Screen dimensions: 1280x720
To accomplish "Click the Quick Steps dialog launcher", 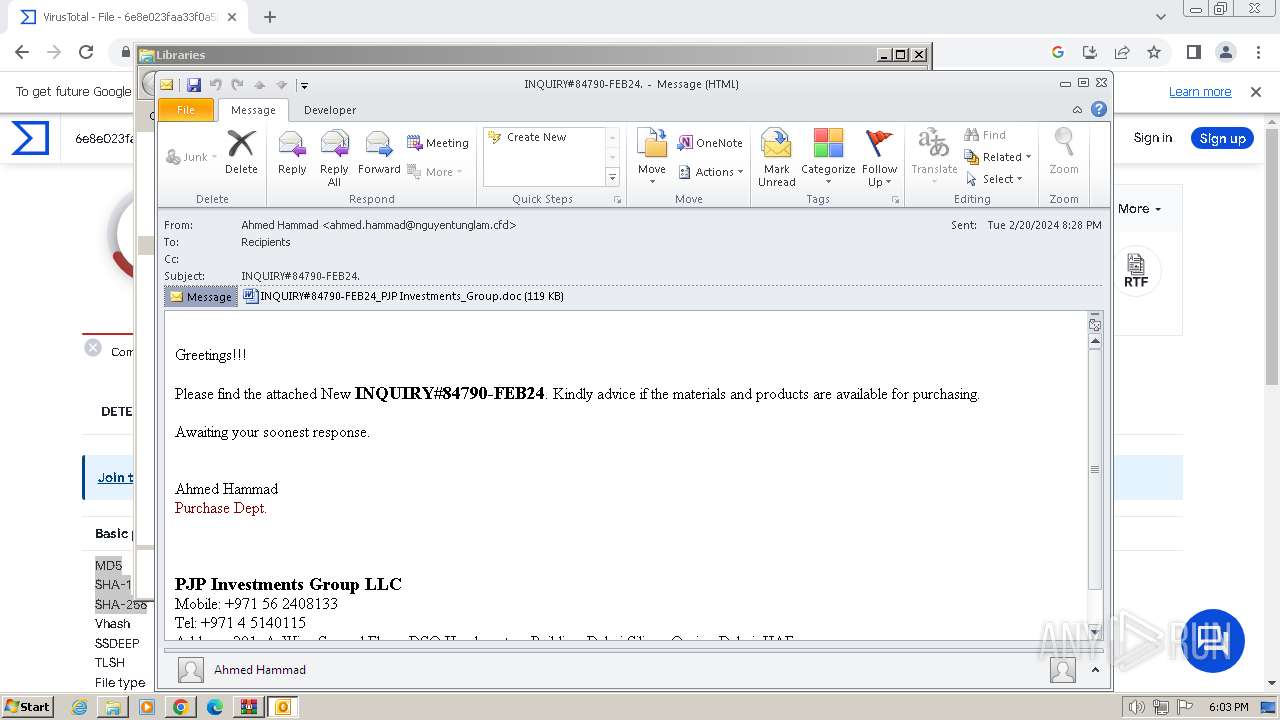I will 617,200.
